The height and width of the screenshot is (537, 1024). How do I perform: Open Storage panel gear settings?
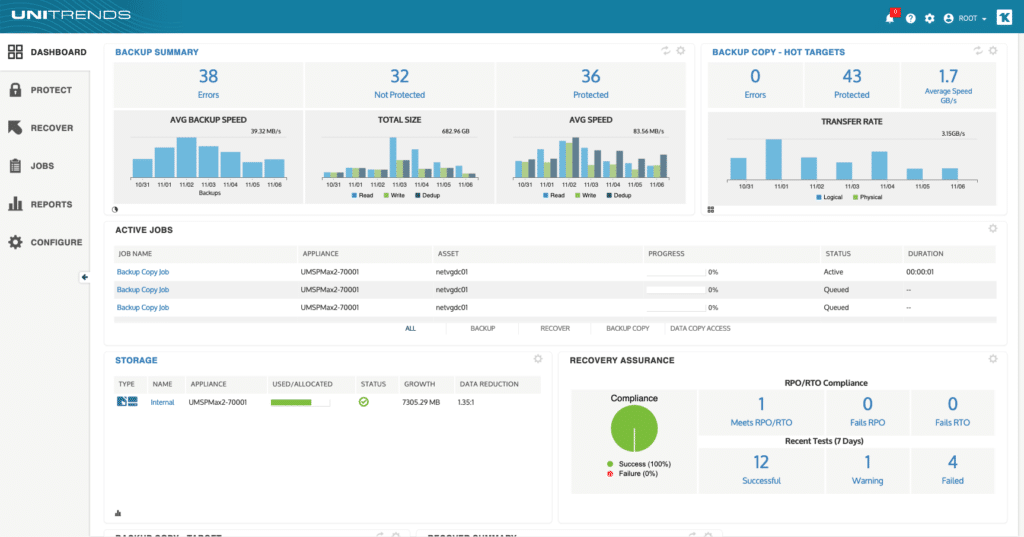pos(537,359)
